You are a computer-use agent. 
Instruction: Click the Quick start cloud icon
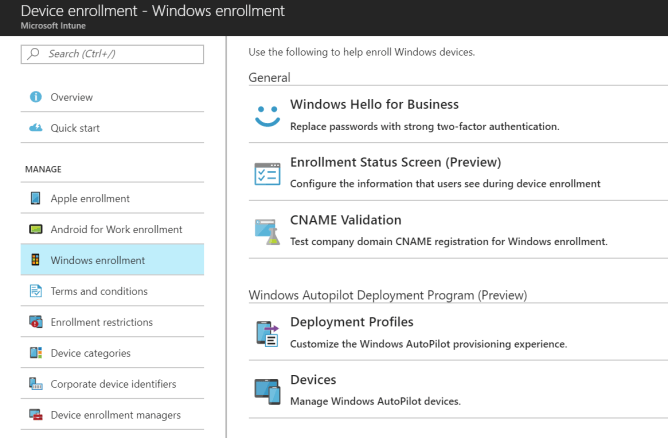[36, 128]
